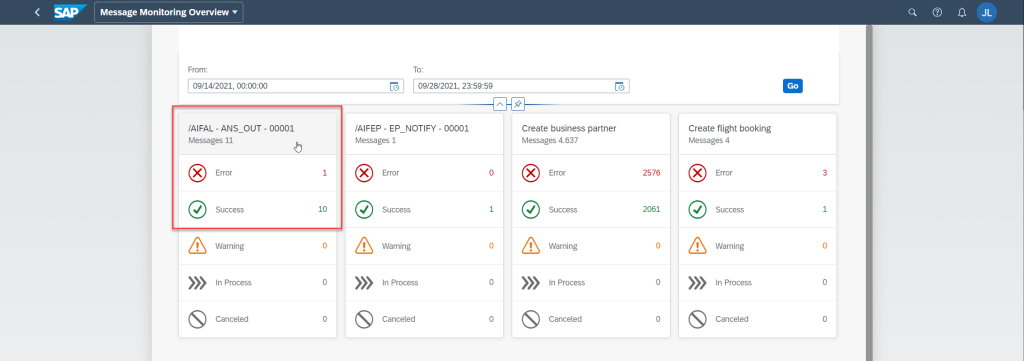Click the vertical scrollbar on right
This screenshot has height=361, width=1024.
[869, 193]
